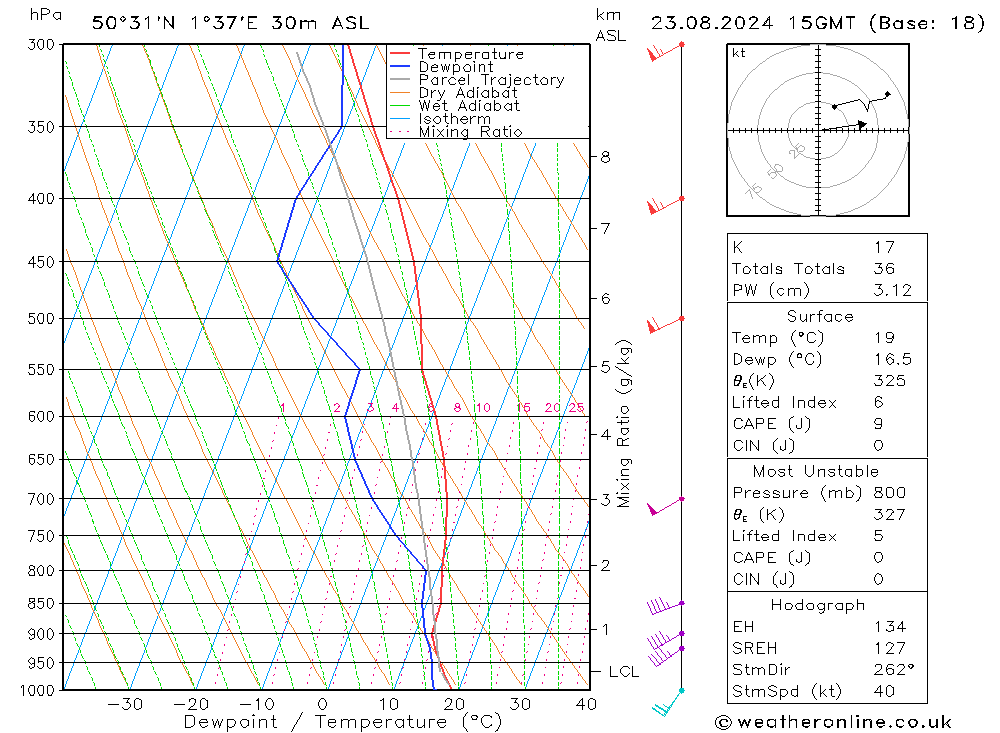1000x733 pixels.
Task: Click the EH value 134
Action: [x=890, y=626]
